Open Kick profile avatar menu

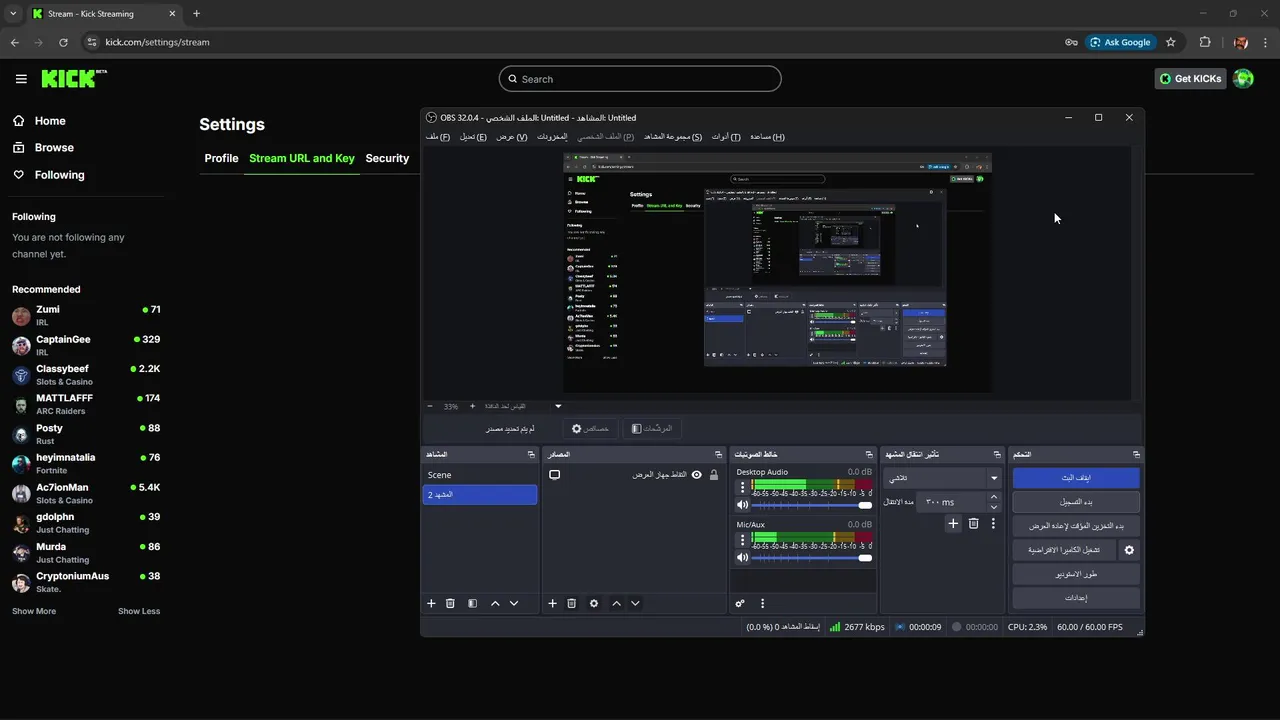(x=1243, y=78)
